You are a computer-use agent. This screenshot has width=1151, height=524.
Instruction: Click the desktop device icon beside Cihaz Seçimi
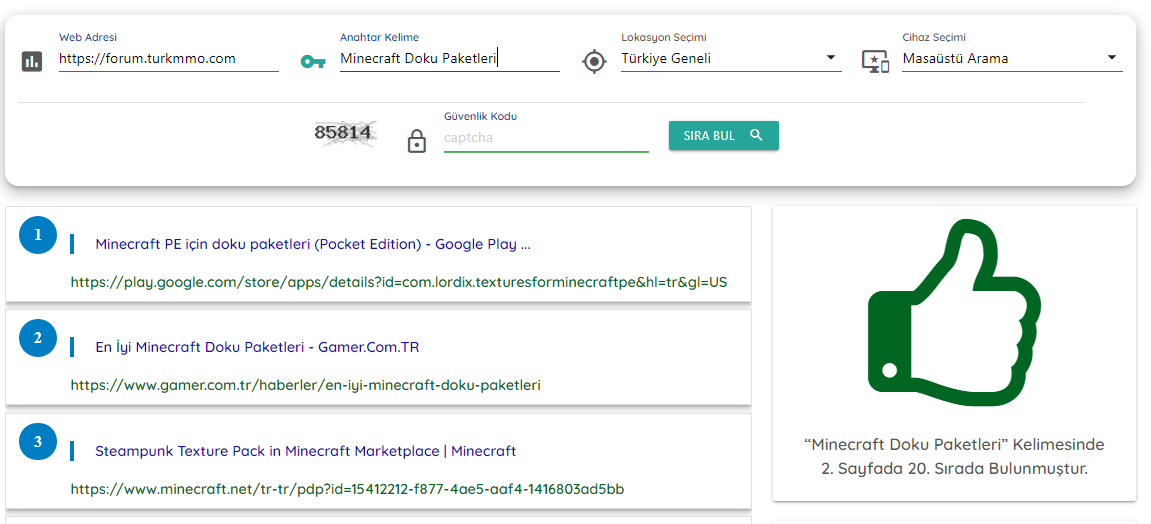[x=875, y=61]
